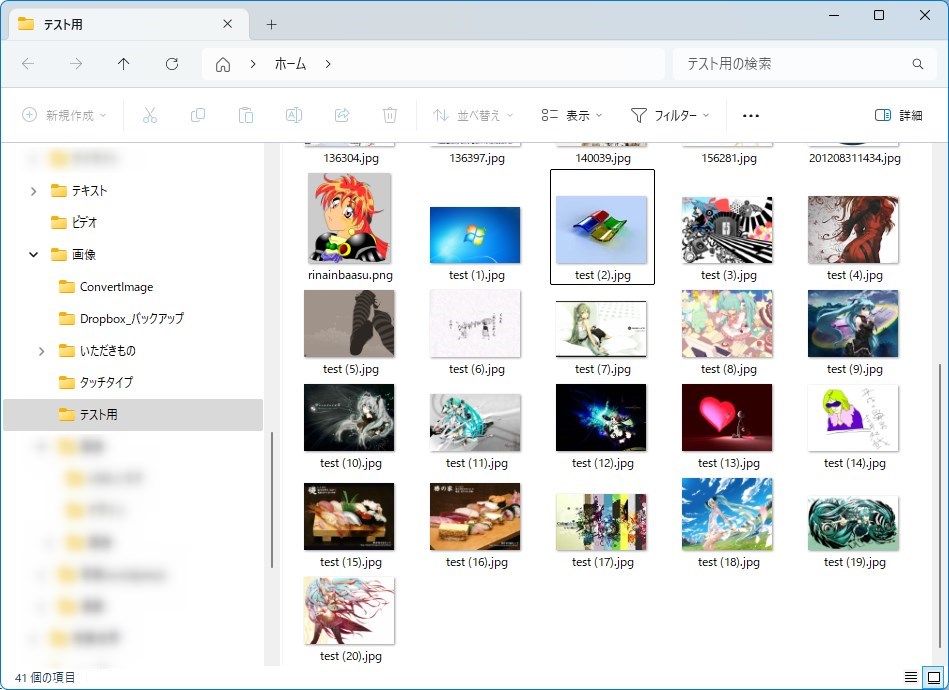The image size is (949, 690).
Task: Click the Refresh arrow icon
Action: (172, 64)
